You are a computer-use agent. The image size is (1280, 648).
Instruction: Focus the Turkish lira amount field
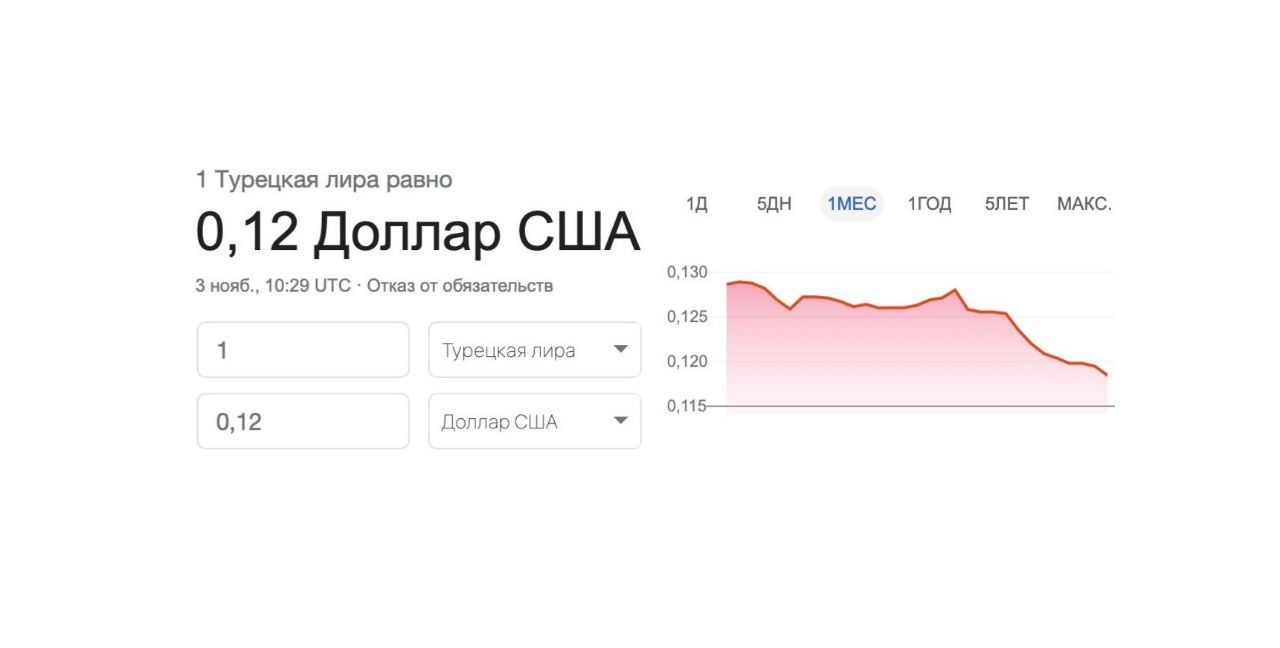click(x=303, y=350)
